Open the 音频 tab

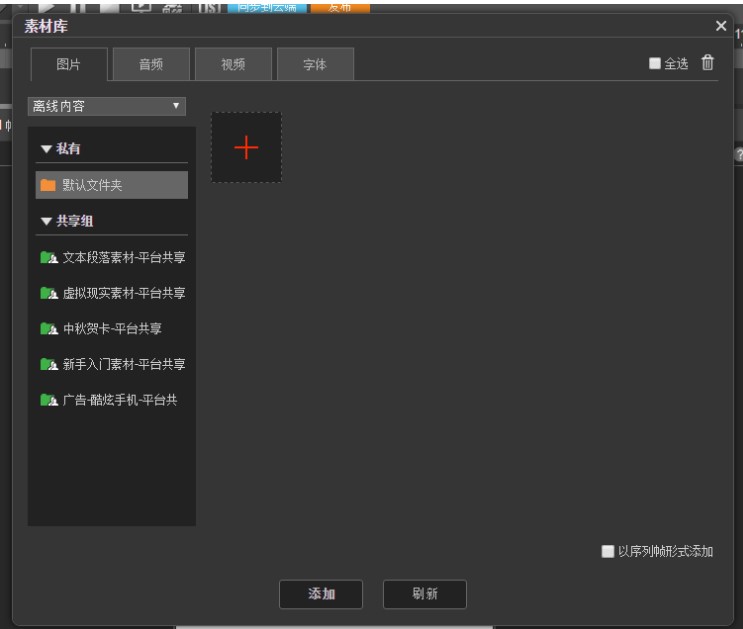[x=150, y=64]
